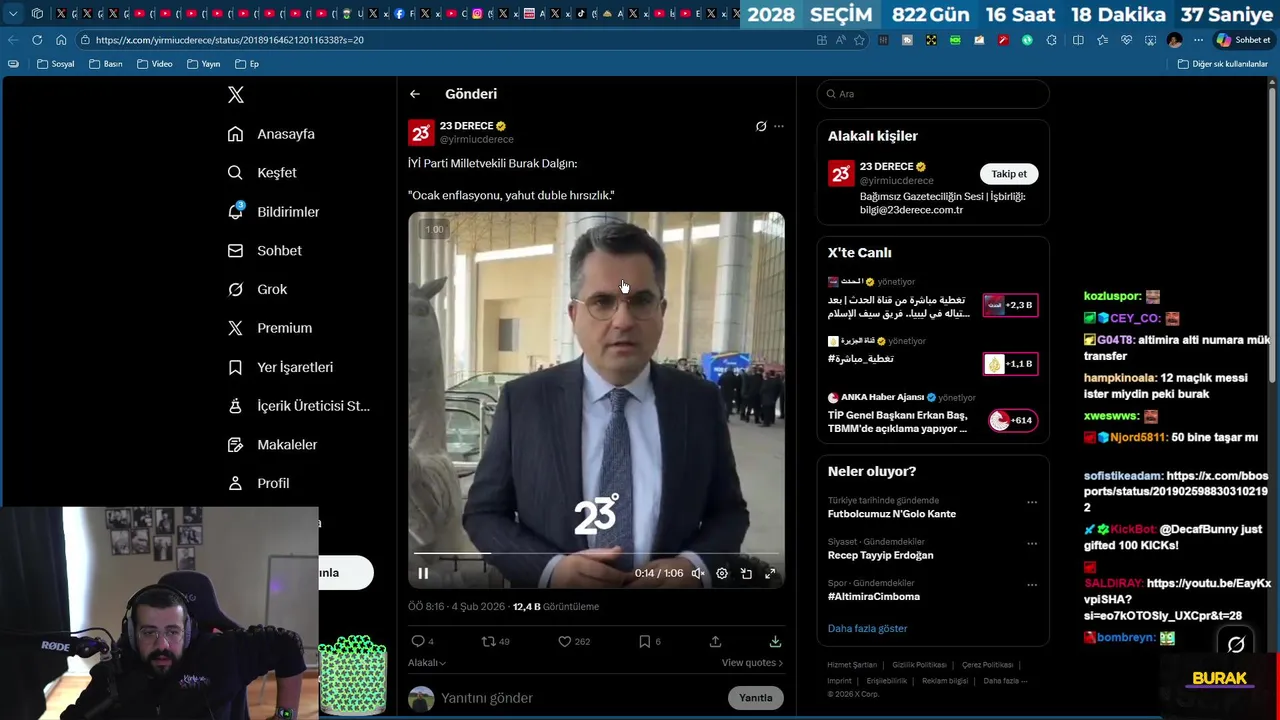Open browser profile avatar
The width and height of the screenshot is (1280, 720).
(1174, 40)
